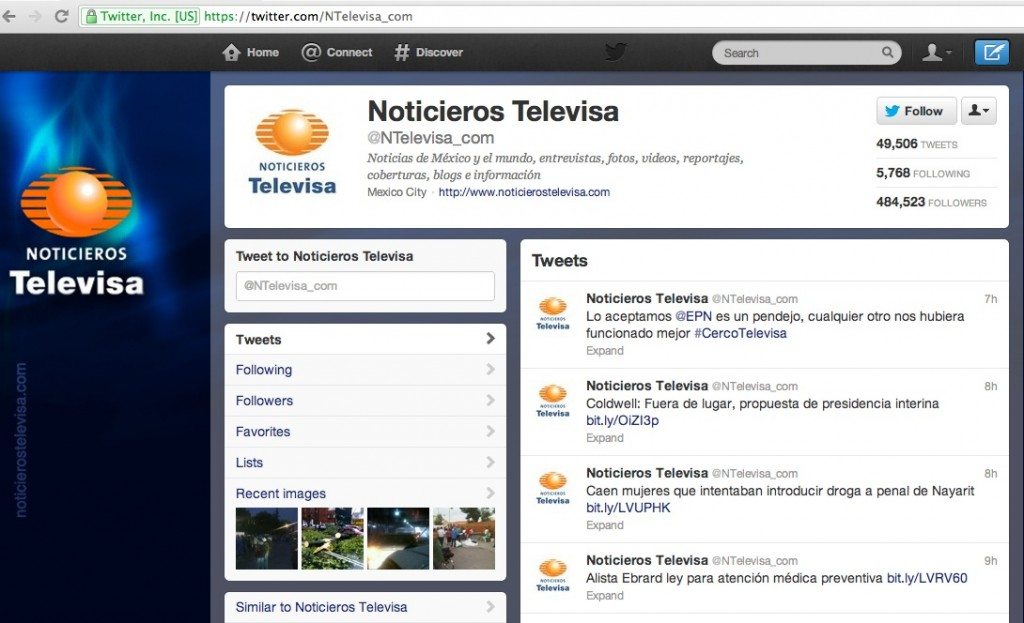Select Favorites in the sidebar list

click(x=263, y=432)
